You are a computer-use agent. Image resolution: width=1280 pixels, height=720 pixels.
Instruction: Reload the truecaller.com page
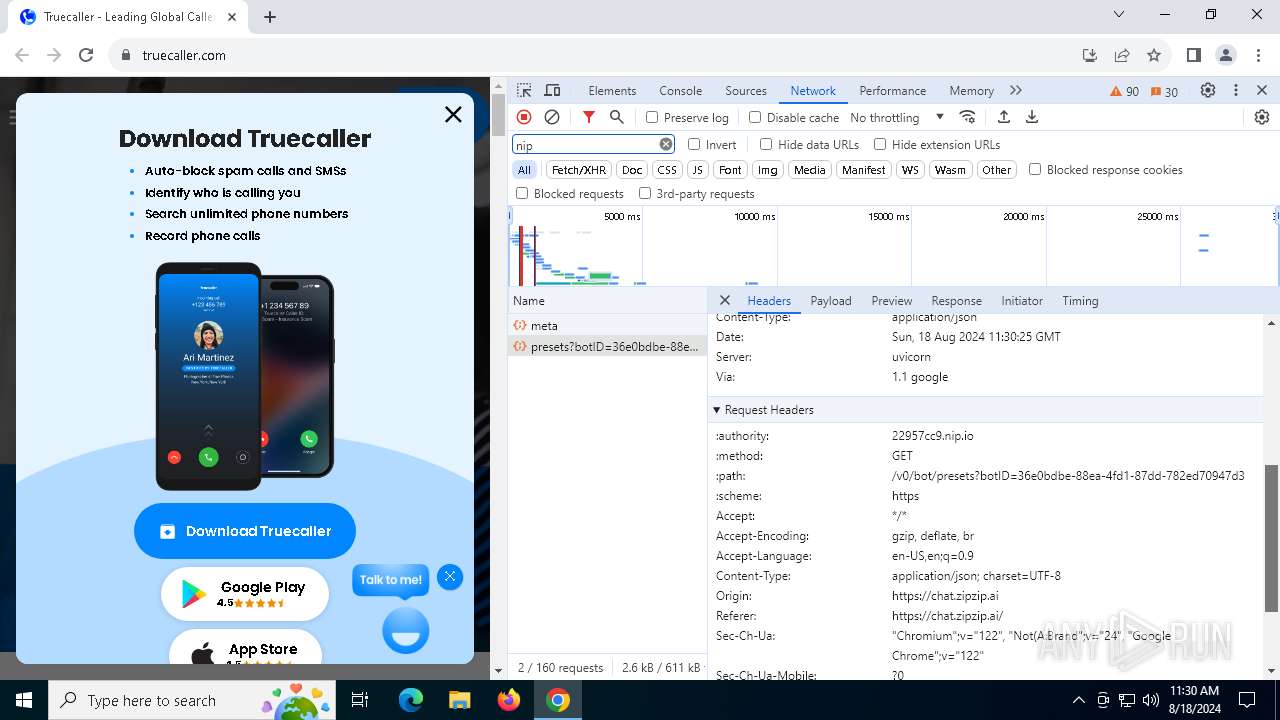click(86, 55)
